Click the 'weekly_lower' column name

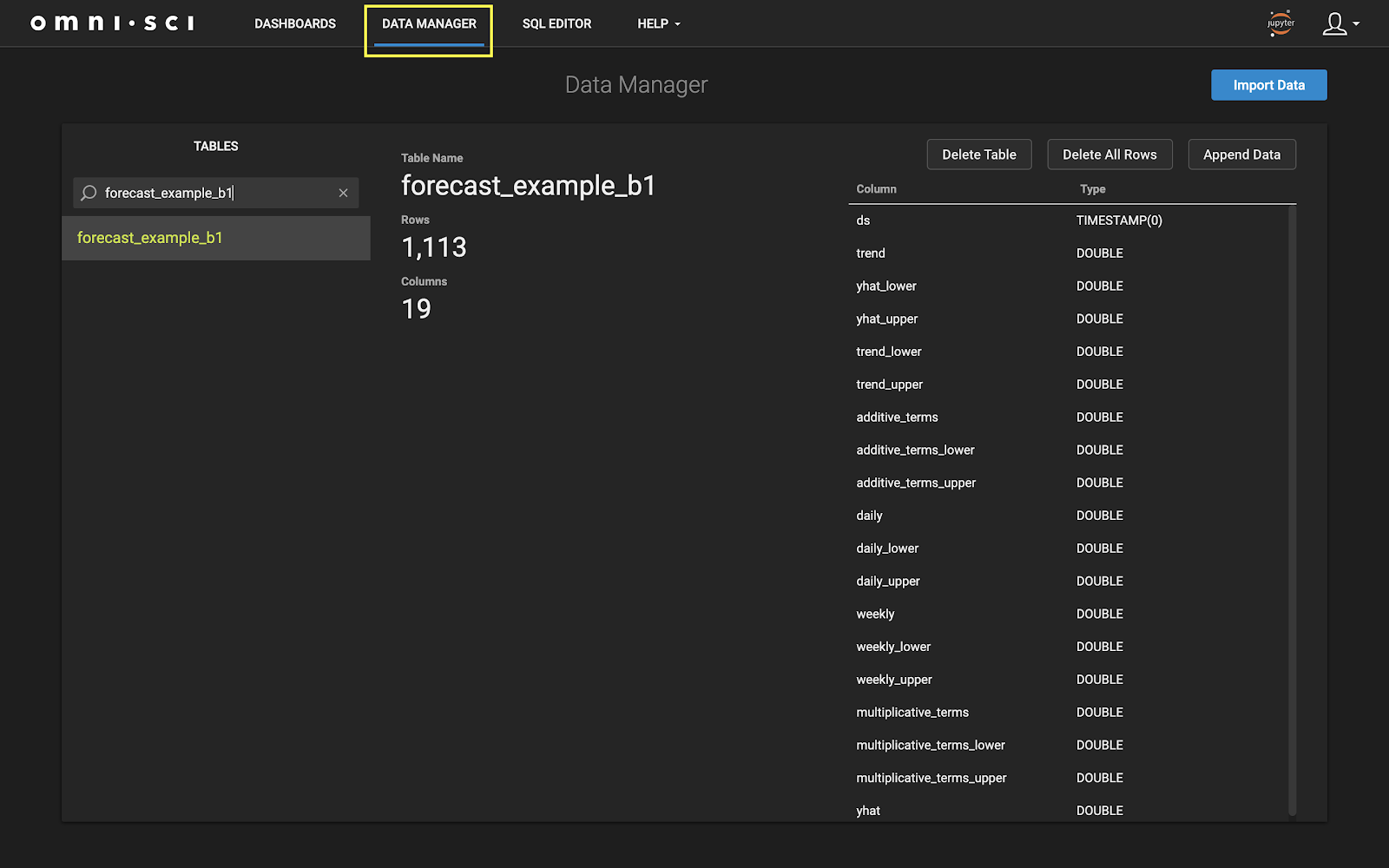[x=893, y=647]
